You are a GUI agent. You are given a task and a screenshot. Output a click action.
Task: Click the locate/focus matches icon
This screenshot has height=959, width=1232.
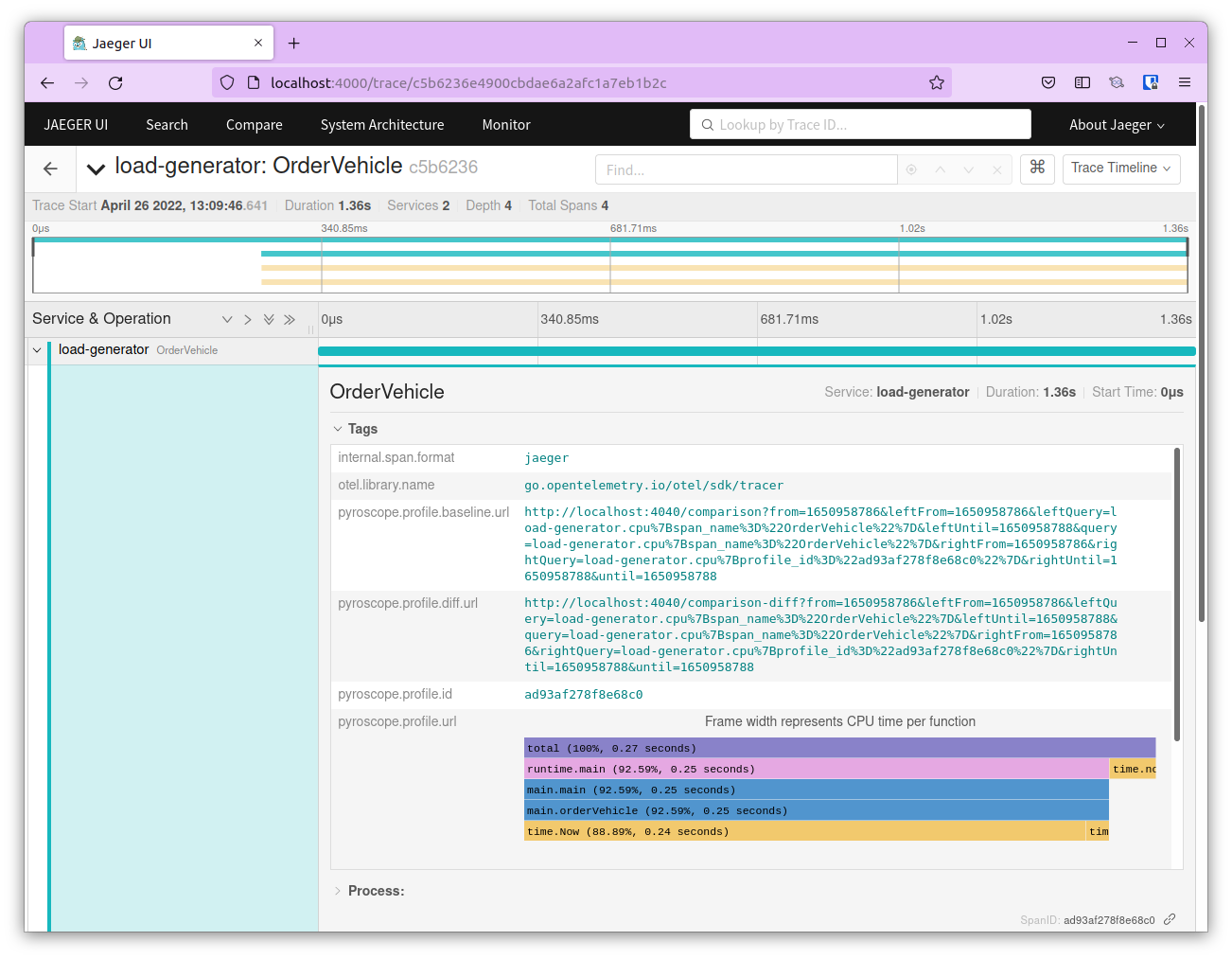[x=911, y=169]
